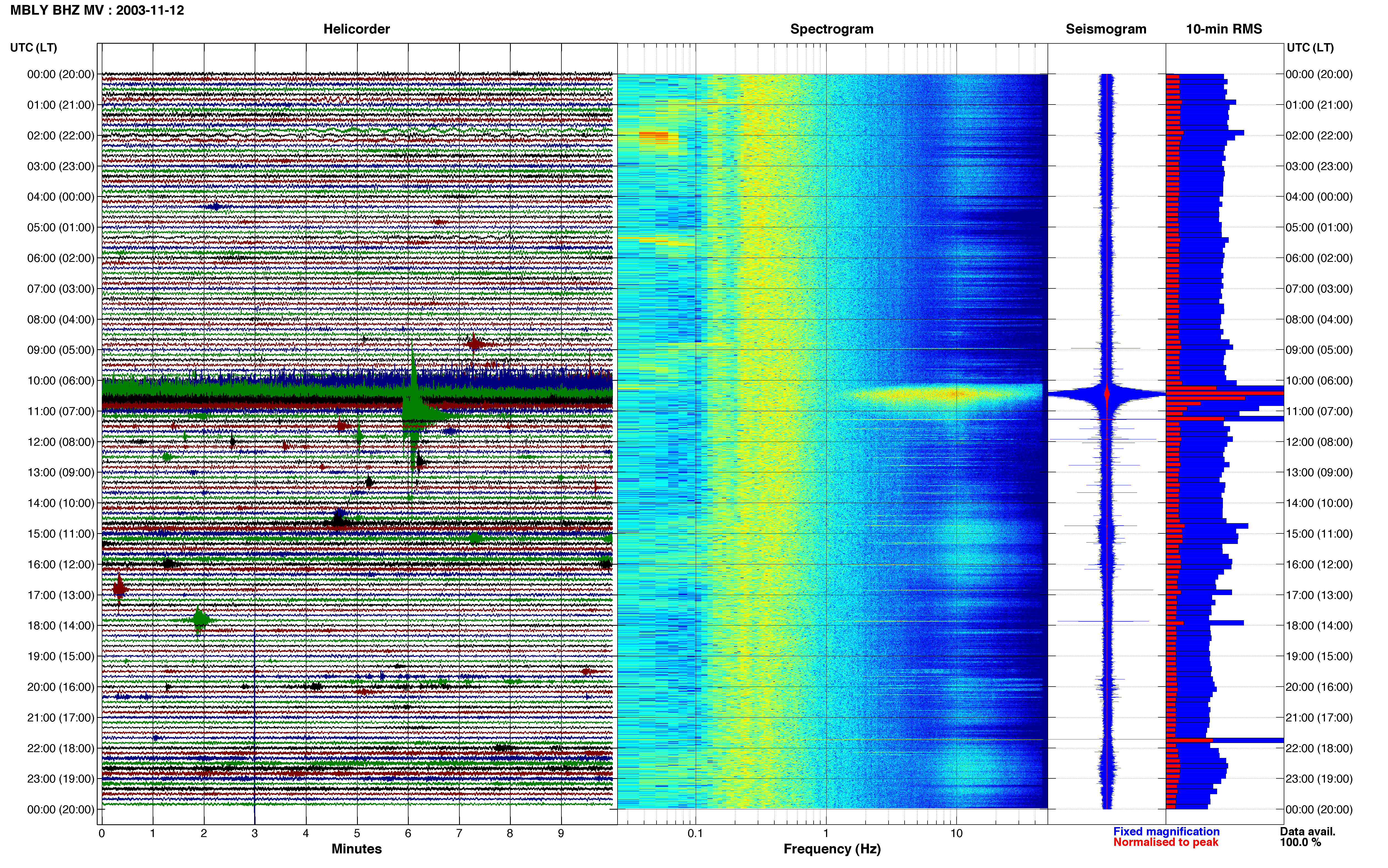Click the tallest red RMS bar near 10:30
The height and width of the screenshot is (868, 1388).
pos(1225,393)
